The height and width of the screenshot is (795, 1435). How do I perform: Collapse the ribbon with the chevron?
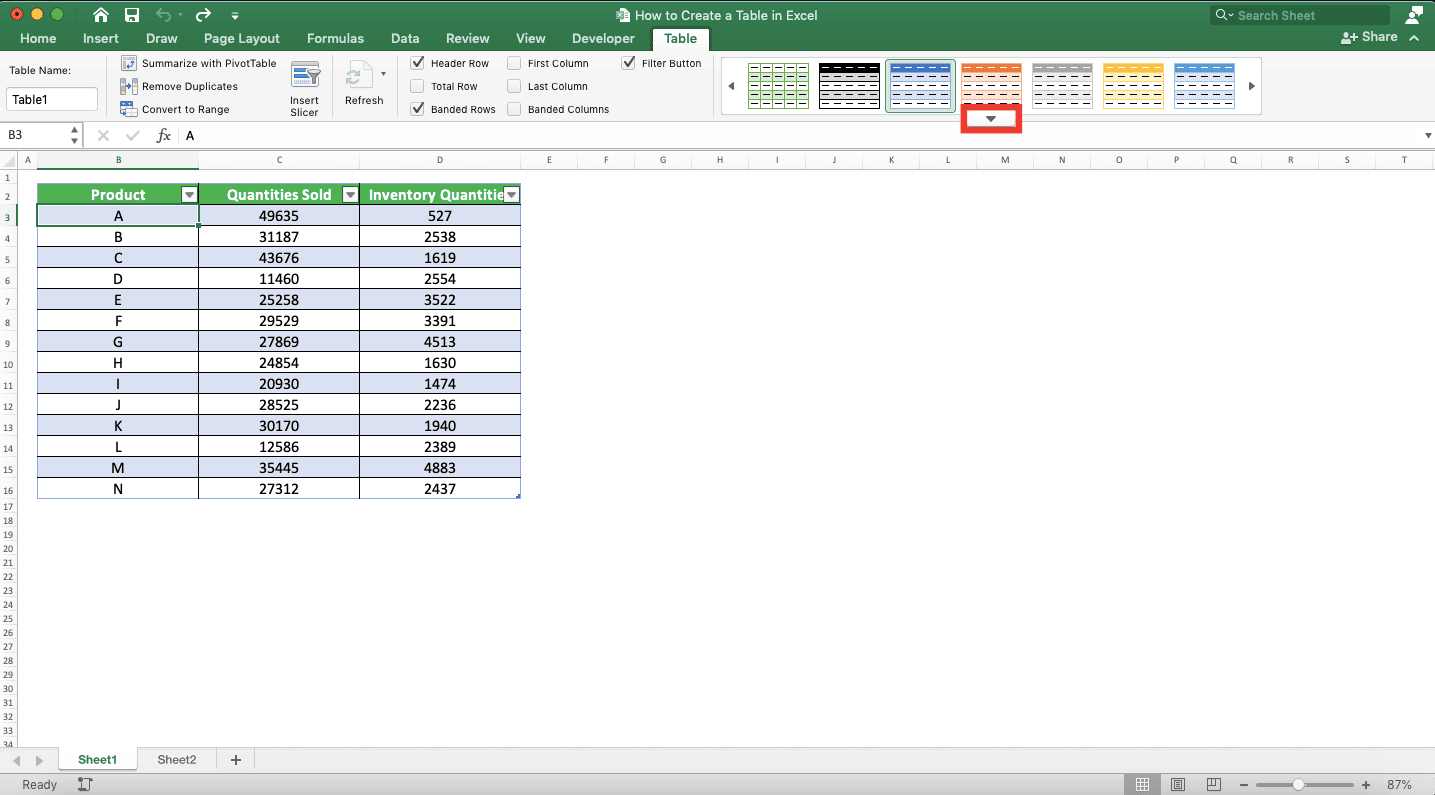[x=1414, y=38]
